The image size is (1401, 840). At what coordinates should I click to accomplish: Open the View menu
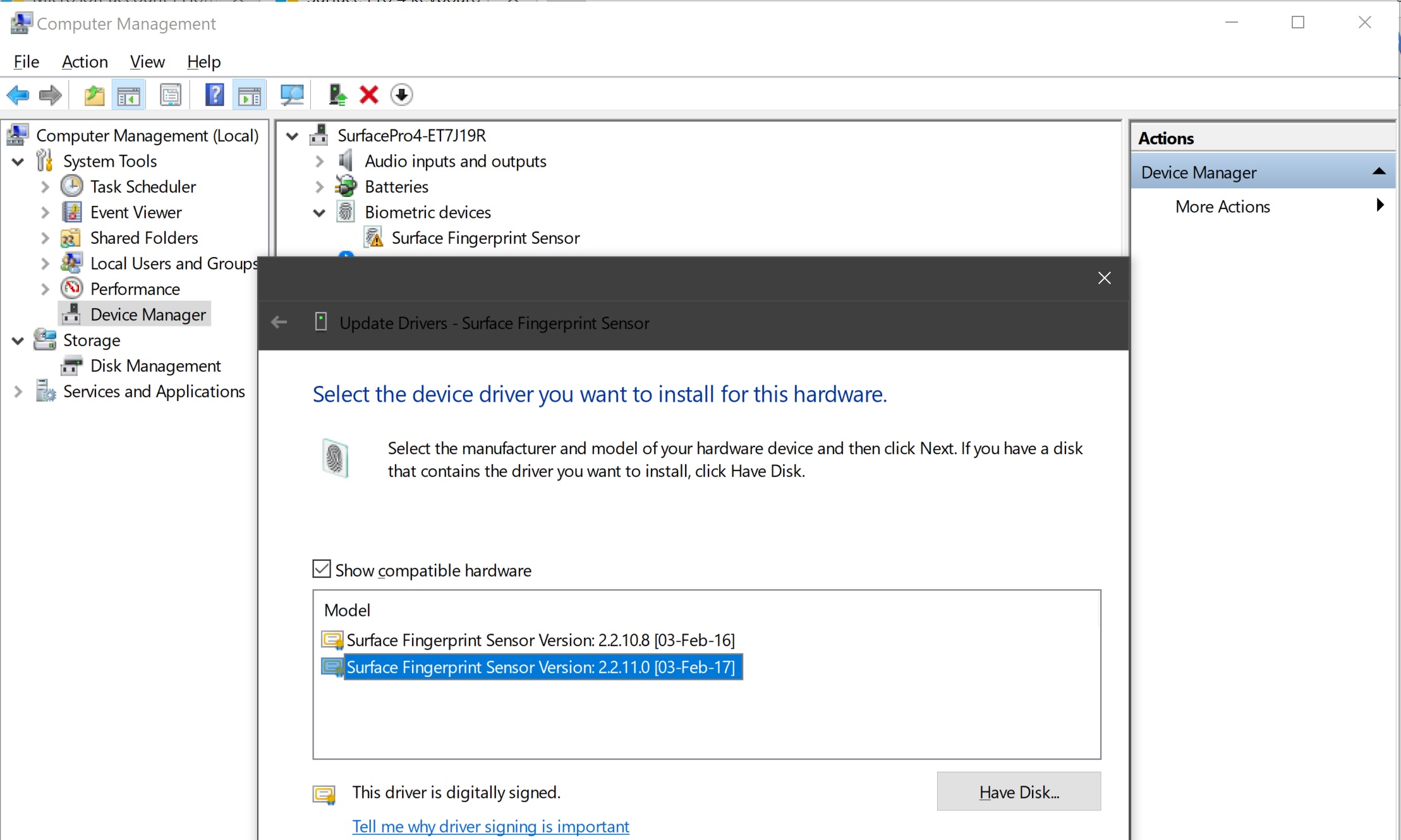(x=147, y=62)
